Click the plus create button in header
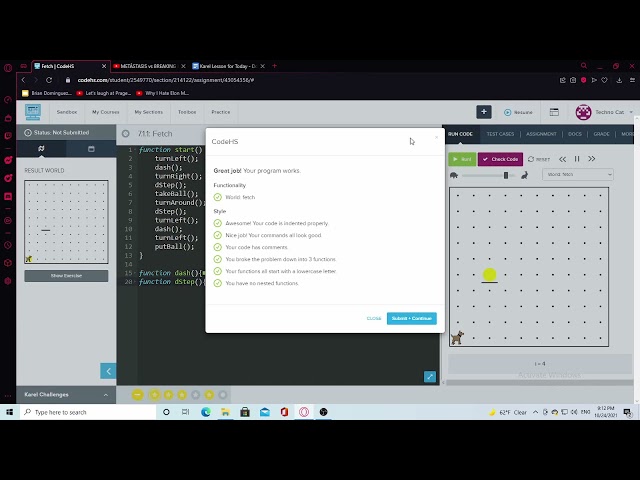 [484, 112]
